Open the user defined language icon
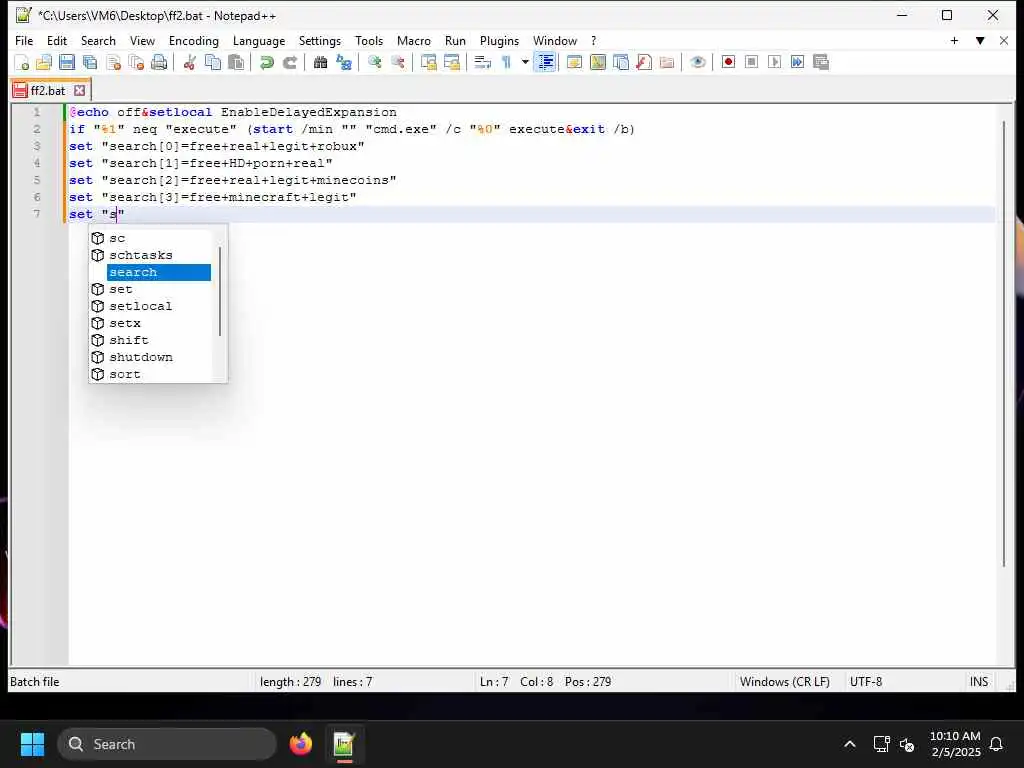Image resolution: width=1024 pixels, height=768 pixels. [574, 63]
